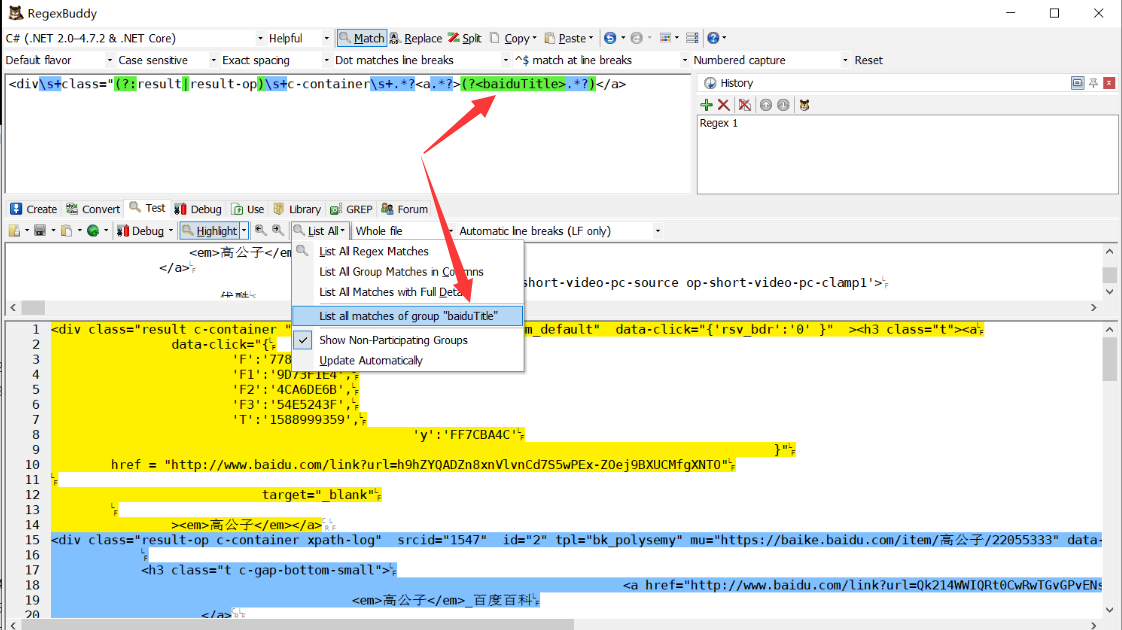Click the blue Undo icon

pos(610,38)
